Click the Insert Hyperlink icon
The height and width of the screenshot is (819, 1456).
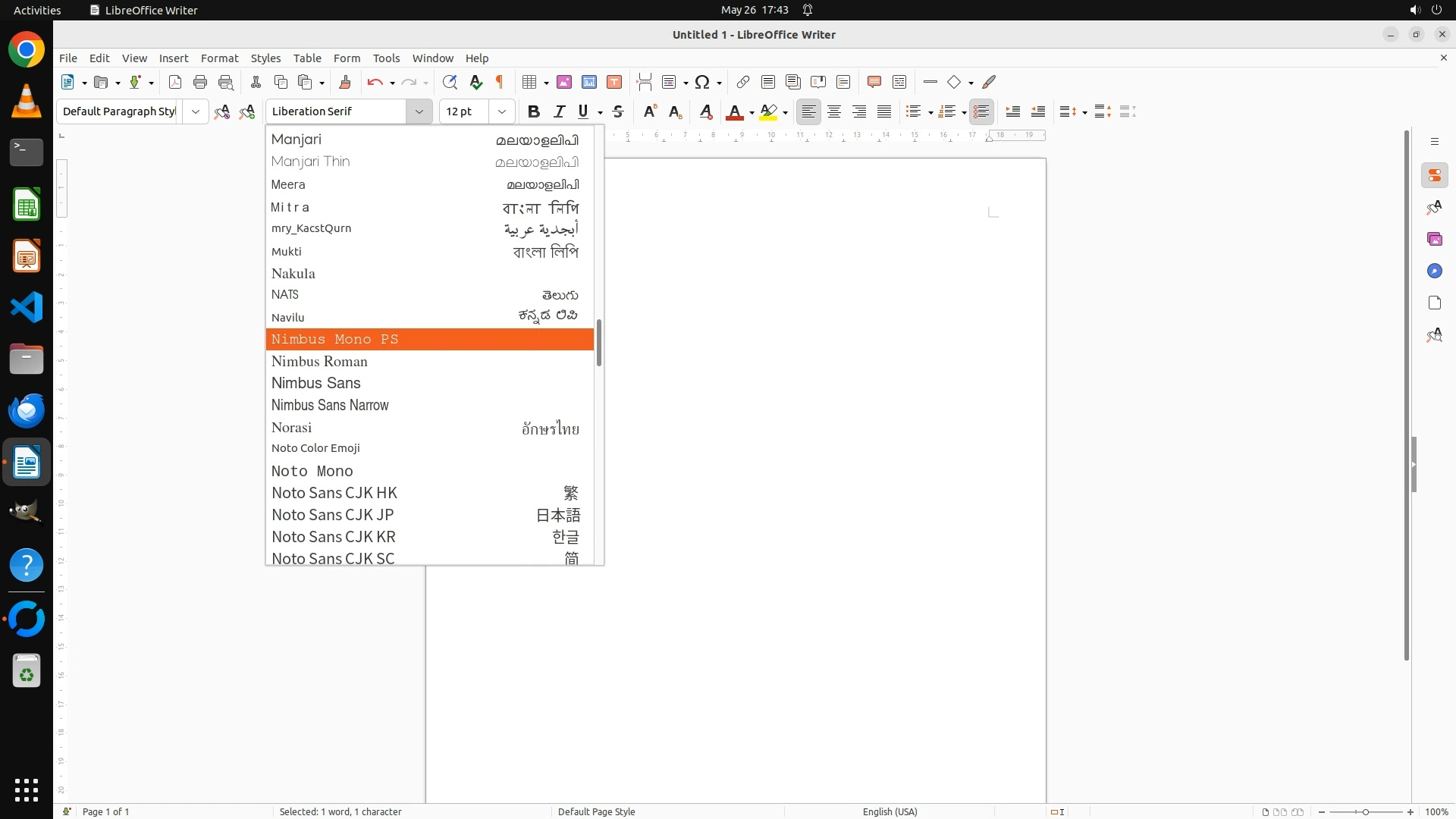743,82
